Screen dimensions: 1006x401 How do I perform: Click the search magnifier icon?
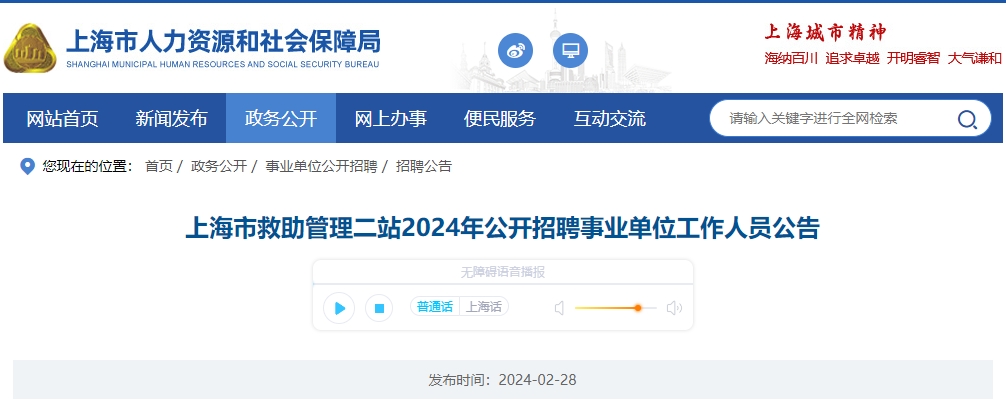point(967,119)
